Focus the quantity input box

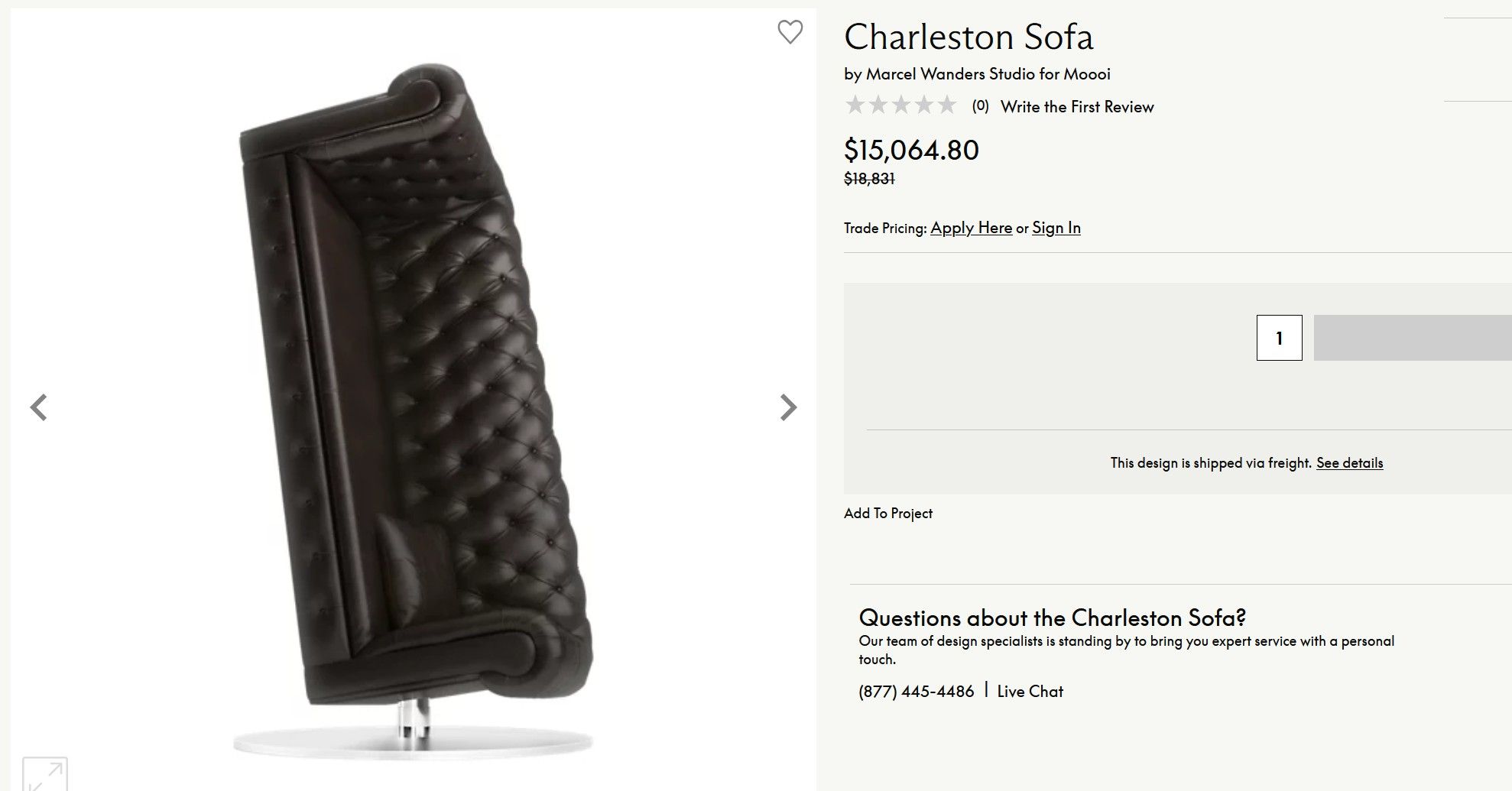point(1279,338)
